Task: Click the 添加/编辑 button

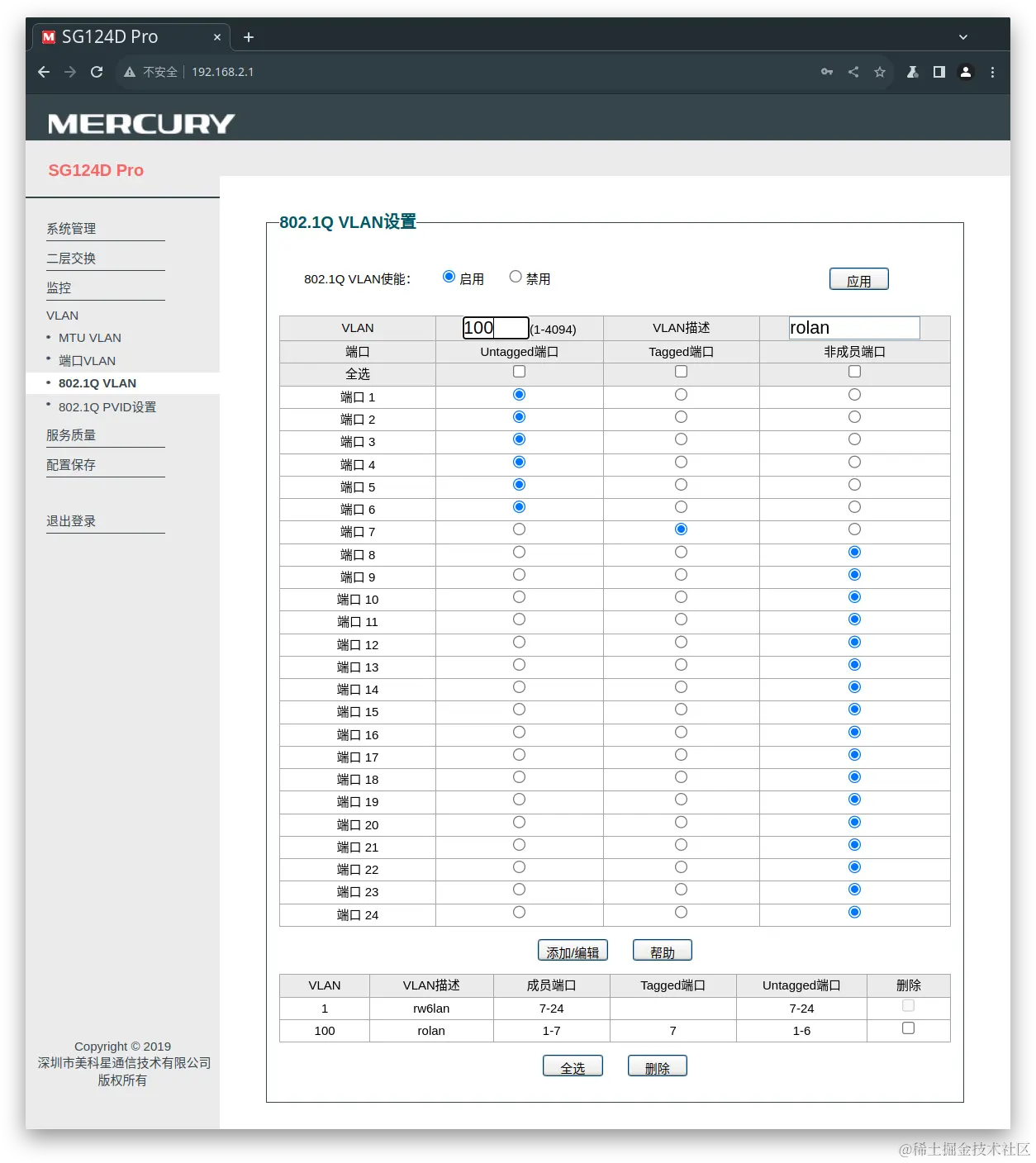Action: [573, 950]
